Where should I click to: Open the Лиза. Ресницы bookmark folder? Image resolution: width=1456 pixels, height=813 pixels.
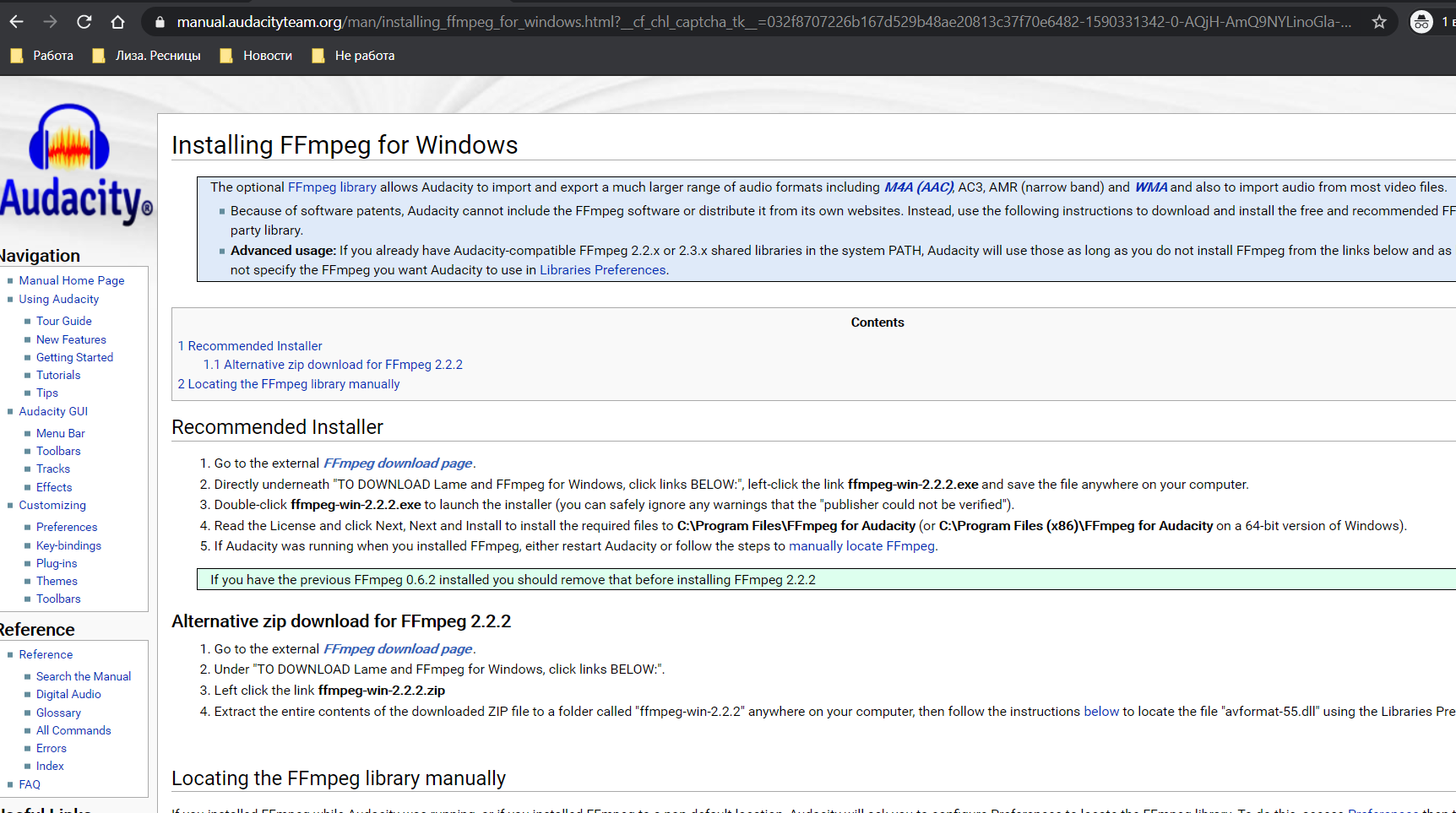pos(147,56)
